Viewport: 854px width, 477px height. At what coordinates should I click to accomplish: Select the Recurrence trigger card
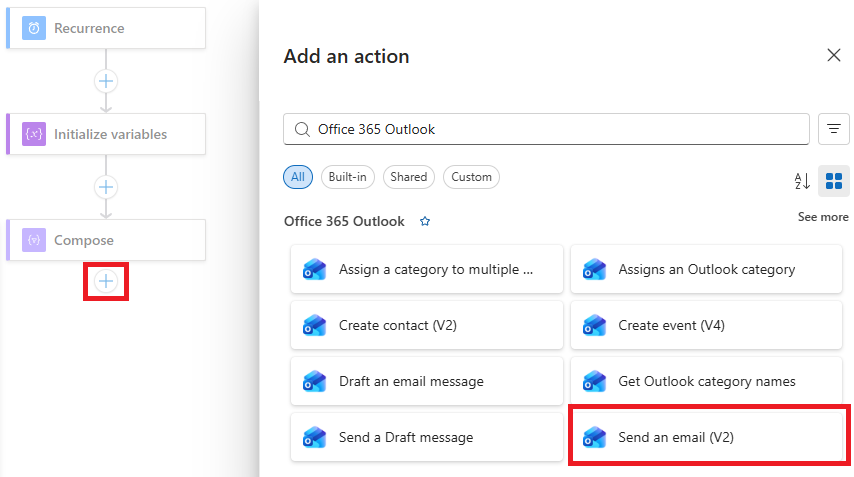pyautogui.click(x=106, y=28)
